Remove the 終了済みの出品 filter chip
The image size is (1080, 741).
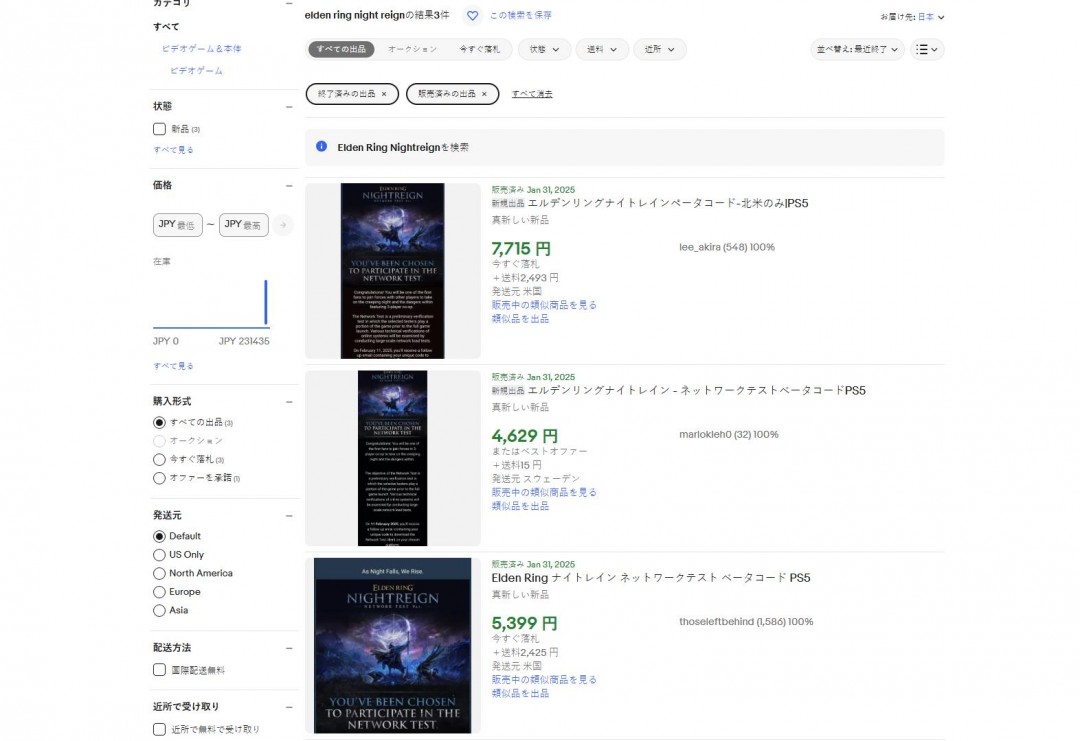(384, 94)
